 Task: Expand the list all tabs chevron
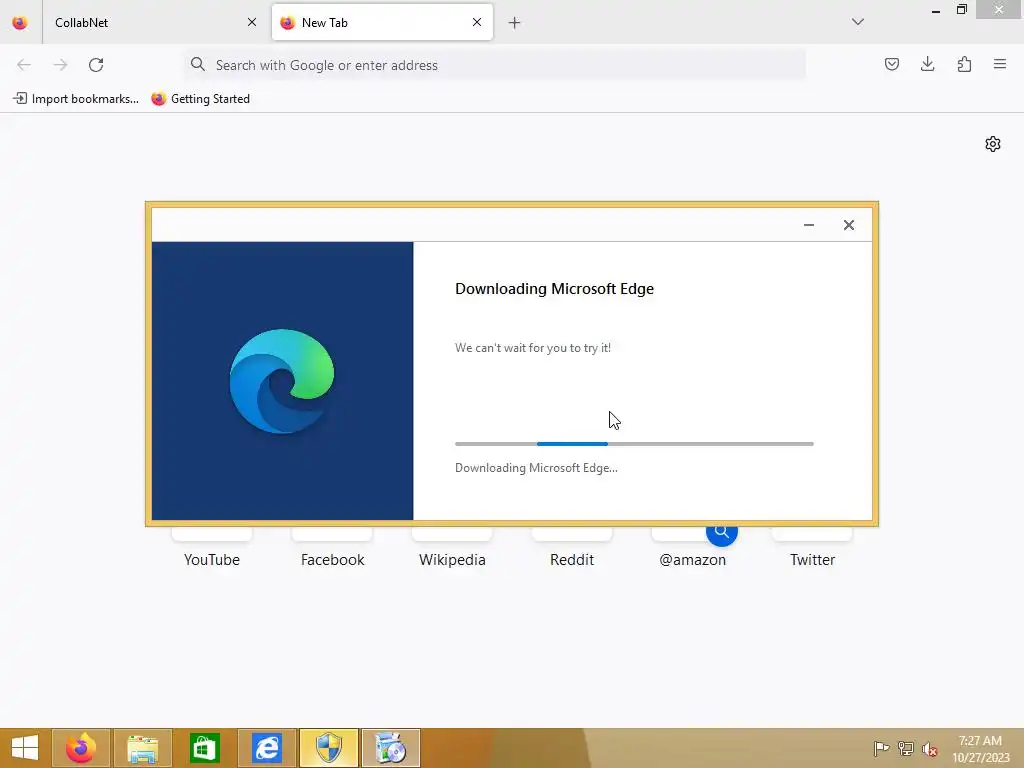pyautogui.click(x=857, y=22)
